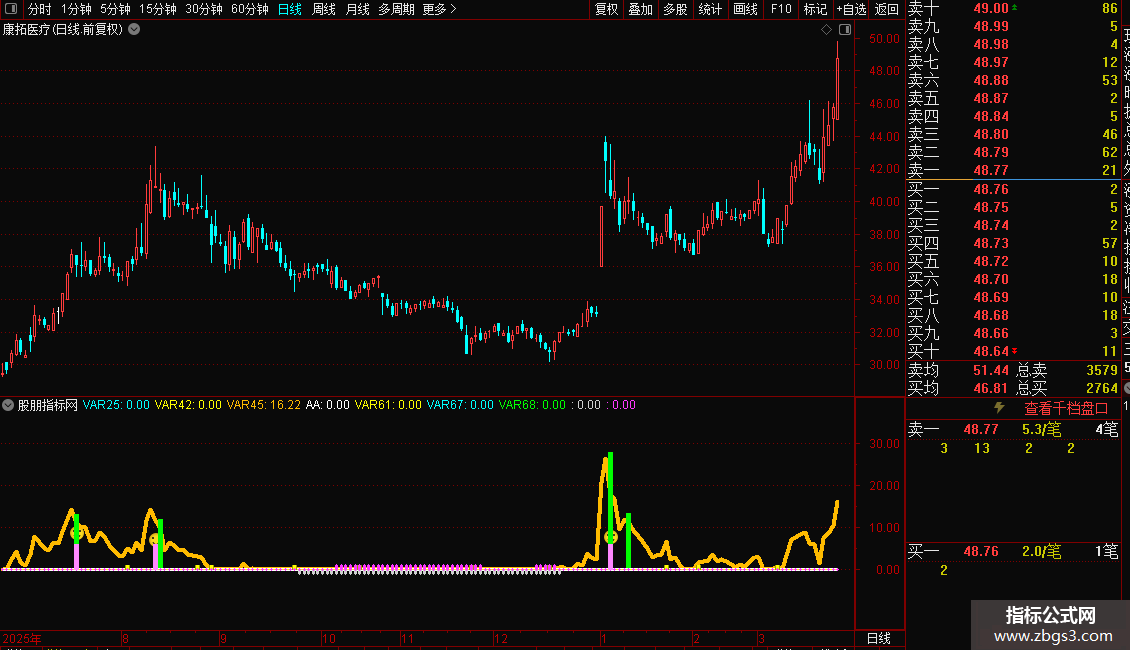Select the 15分钟 period tab
Viewport: 1130px width, 650px height.
coord(158,9)
